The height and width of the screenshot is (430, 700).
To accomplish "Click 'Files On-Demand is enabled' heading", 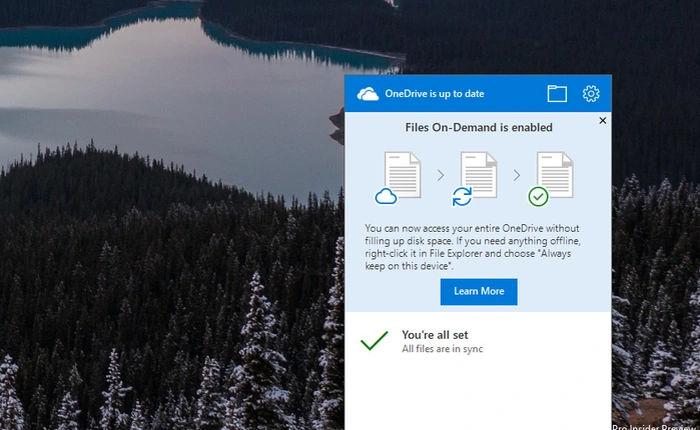I will 479,128.
